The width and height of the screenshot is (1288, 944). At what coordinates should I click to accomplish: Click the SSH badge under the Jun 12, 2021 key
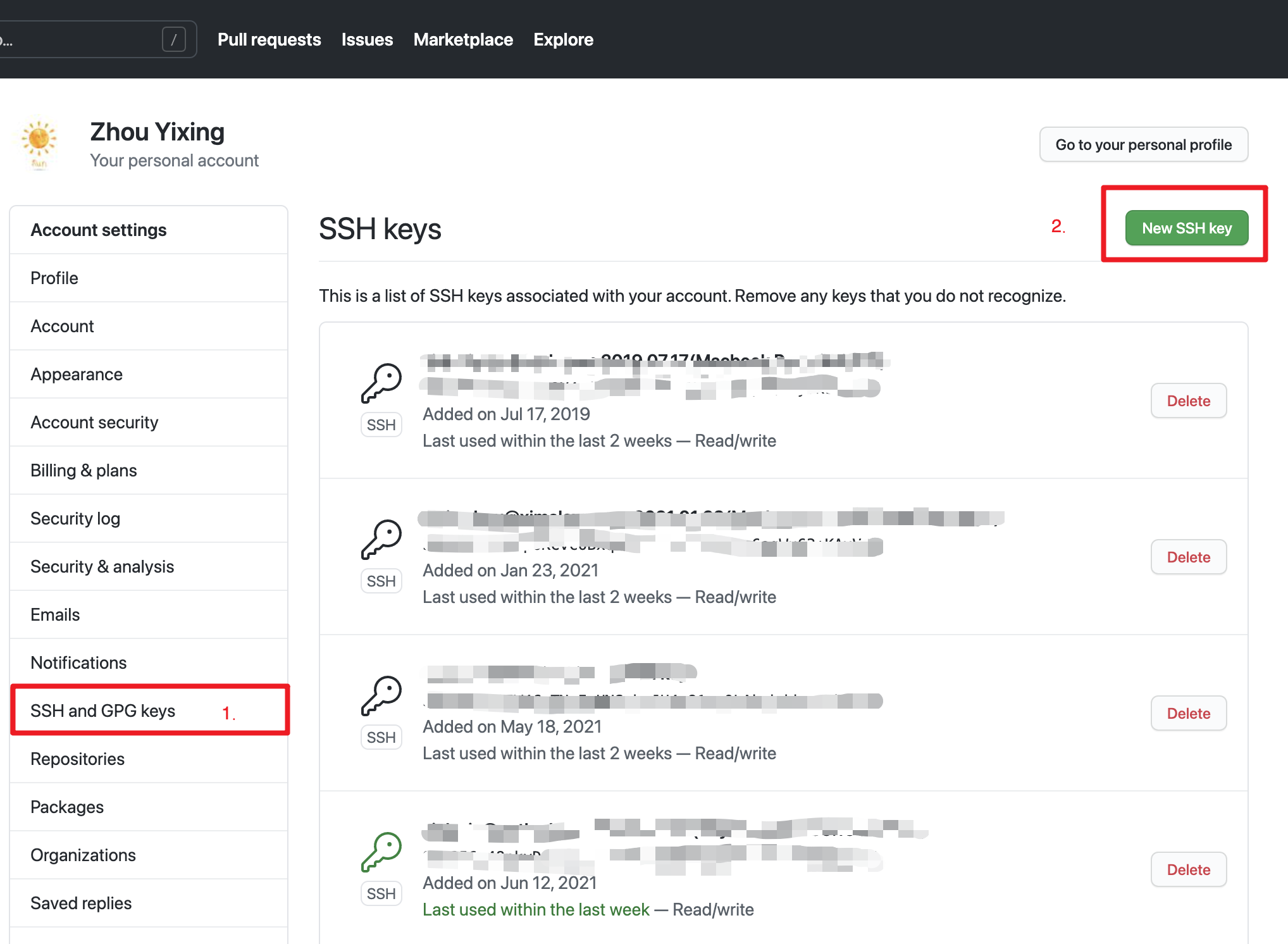(381, 893)
